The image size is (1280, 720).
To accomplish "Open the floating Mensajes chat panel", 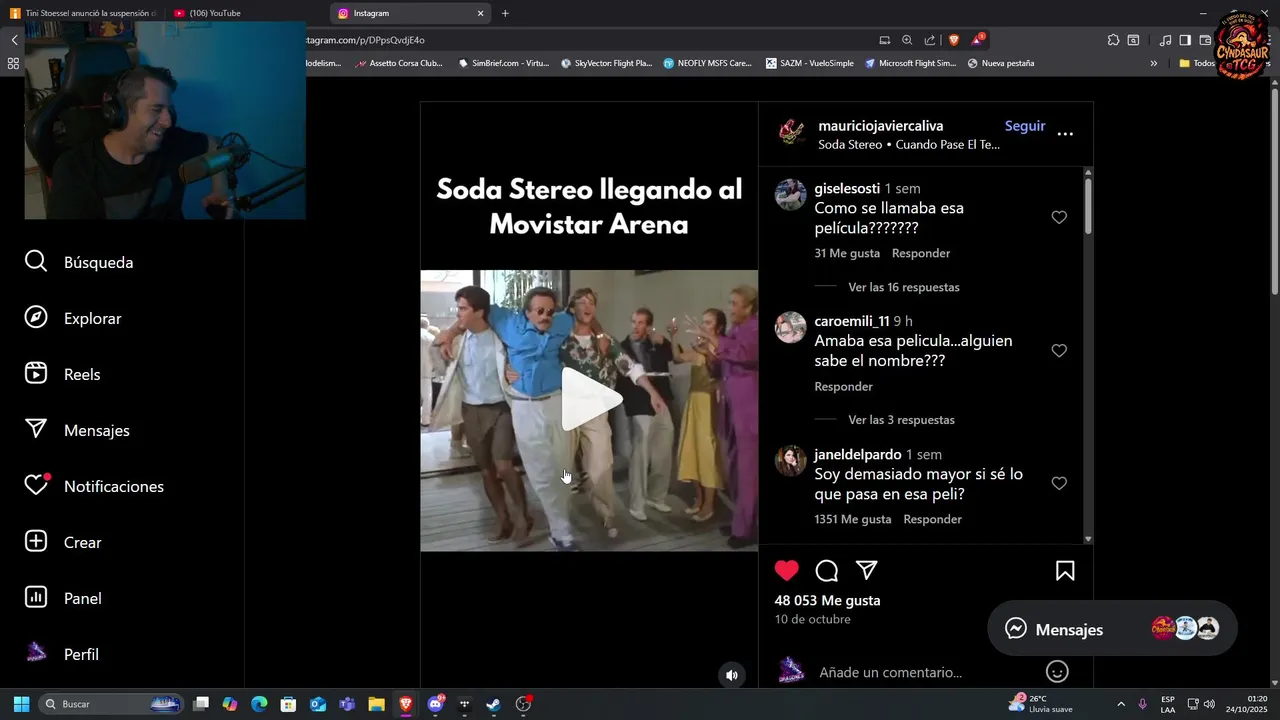I will (1112, 629).
